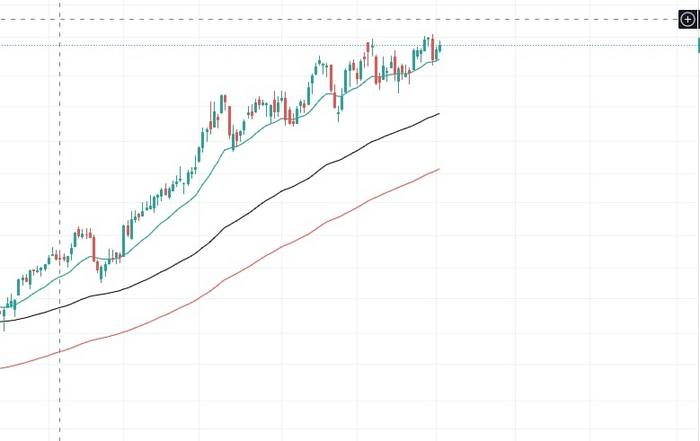Click the orange line where vertical crosshair crosses it
Viewport: 700px width, 441px height.
point(60,351)
